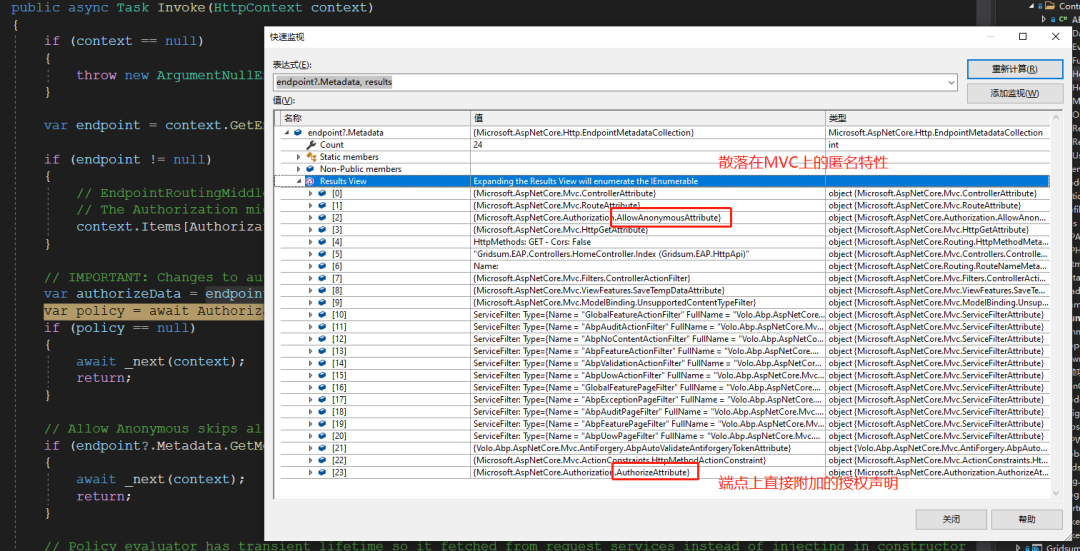Click the cube icon of row [8]

[322, 291]
